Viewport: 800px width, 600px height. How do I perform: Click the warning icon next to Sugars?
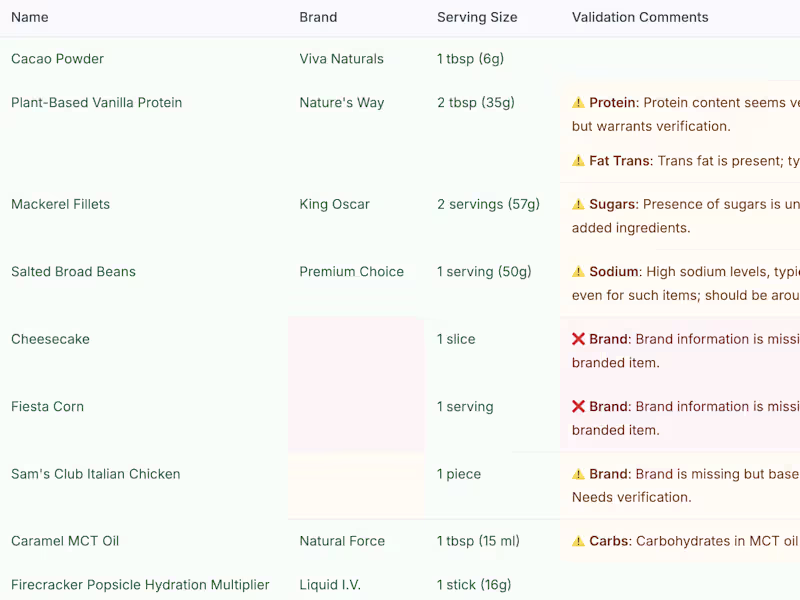point(578,204)
